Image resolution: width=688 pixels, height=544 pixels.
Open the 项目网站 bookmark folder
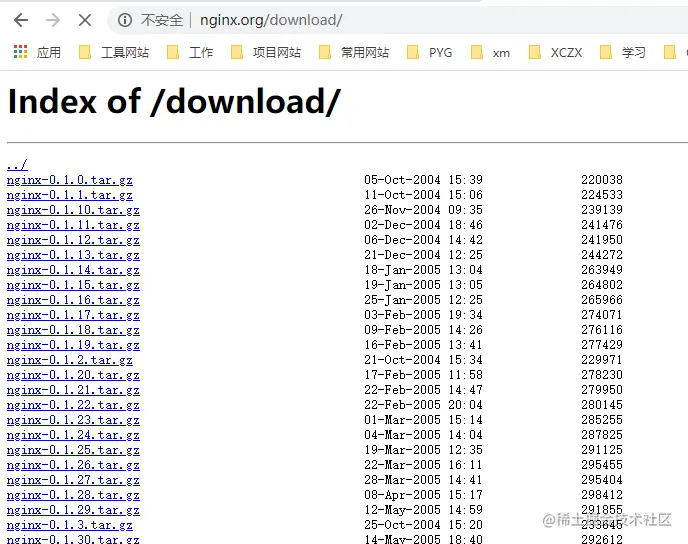coord(266,52)
